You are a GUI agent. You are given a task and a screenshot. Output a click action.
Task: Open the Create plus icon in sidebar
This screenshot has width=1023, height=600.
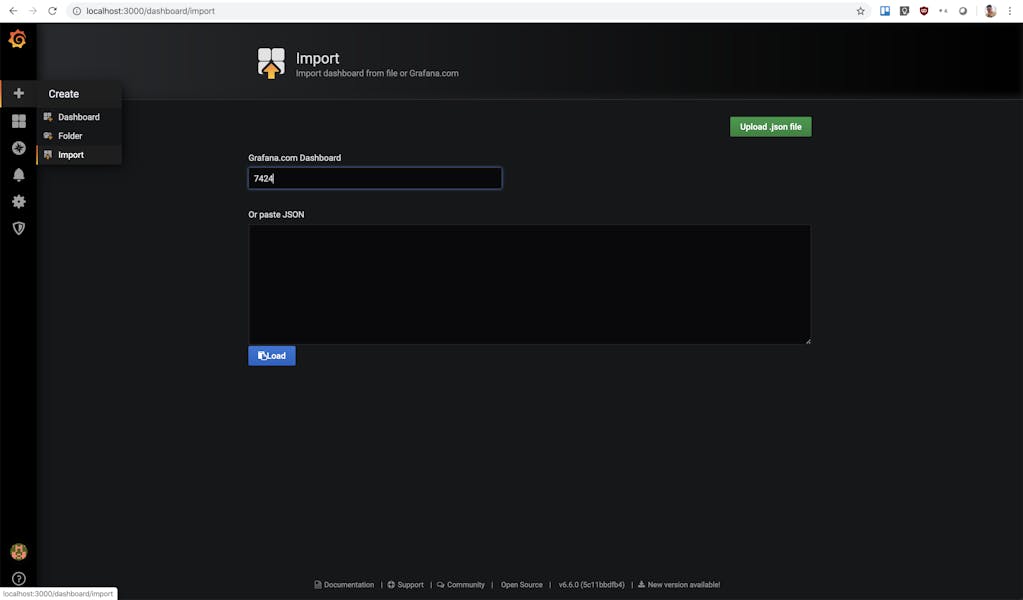pos(18,93)
